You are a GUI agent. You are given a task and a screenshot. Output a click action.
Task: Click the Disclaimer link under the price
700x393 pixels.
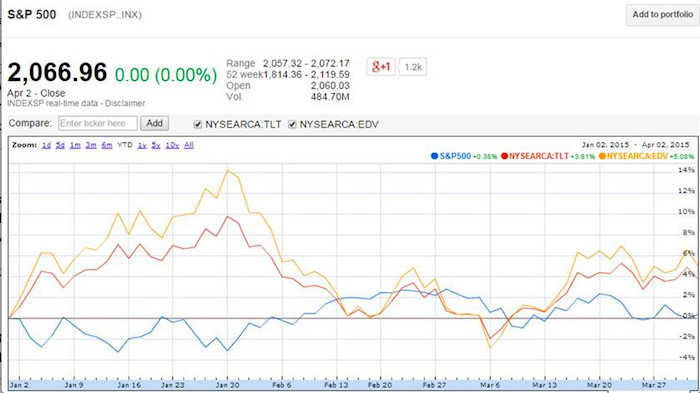[x=125, y=103]
